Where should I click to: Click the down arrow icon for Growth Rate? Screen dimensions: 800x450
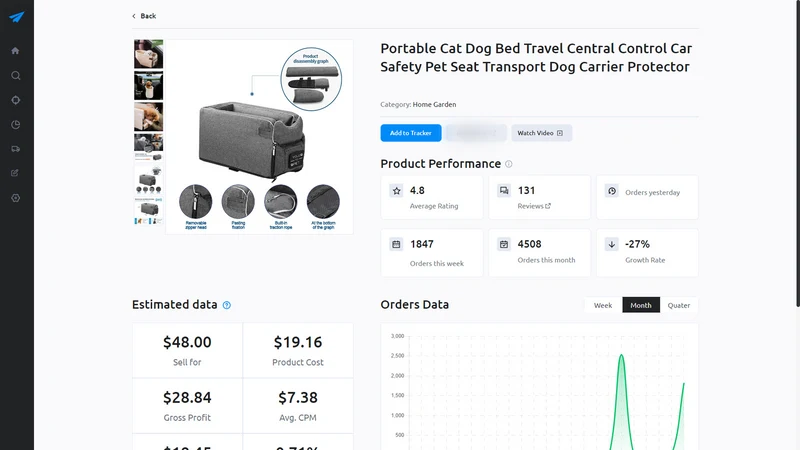[612, 244]
